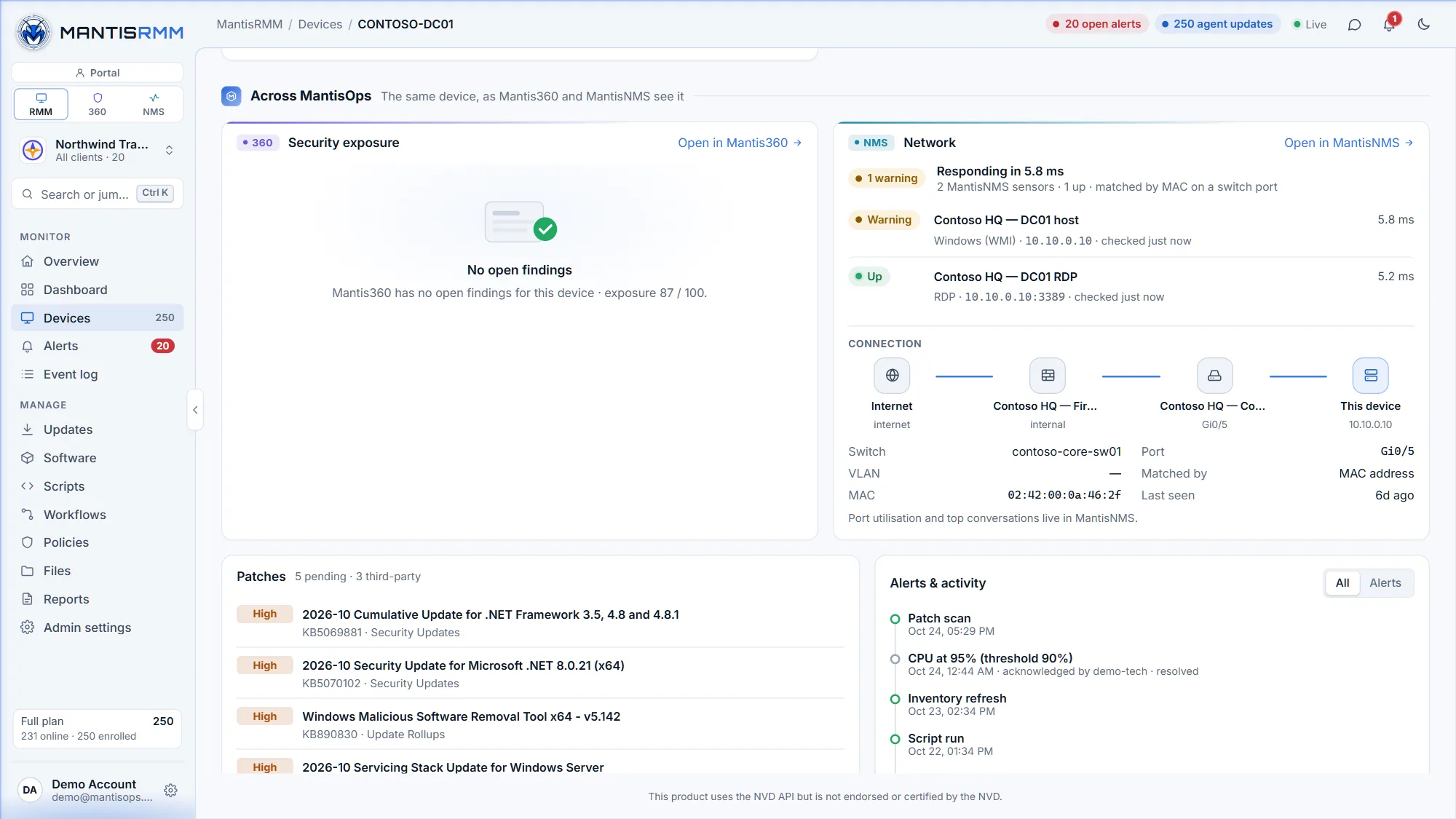Image resolution: width=1456 pixels, height=819 pixels.
Task: Switch to the NMS product tab
Action: (154, 104)
